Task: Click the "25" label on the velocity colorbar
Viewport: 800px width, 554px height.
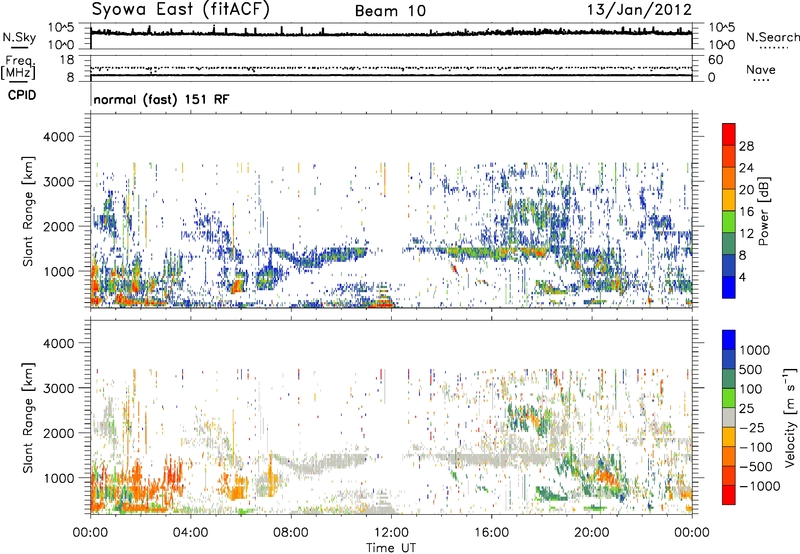Action: pos(747,409)
